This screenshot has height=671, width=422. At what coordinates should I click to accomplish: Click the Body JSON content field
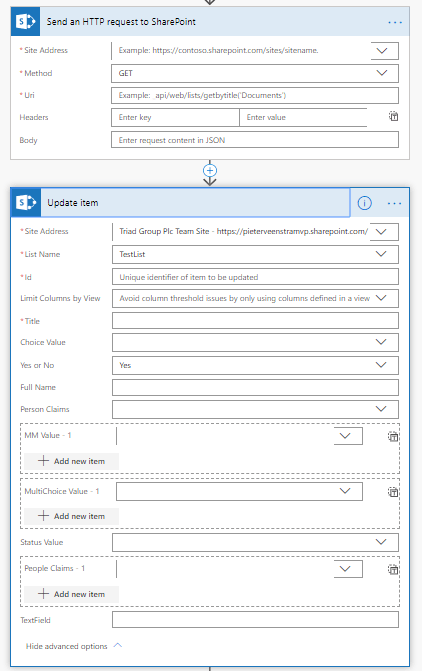[255, 140]
